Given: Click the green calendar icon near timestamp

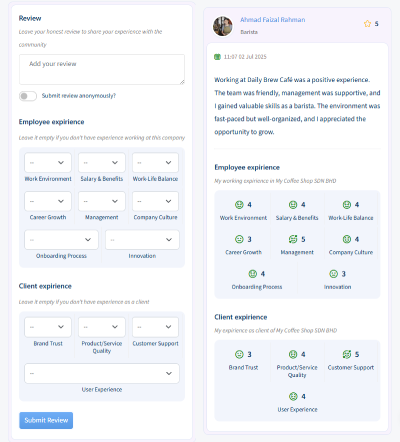Looking at the screenshot, I should coord(217,57).
